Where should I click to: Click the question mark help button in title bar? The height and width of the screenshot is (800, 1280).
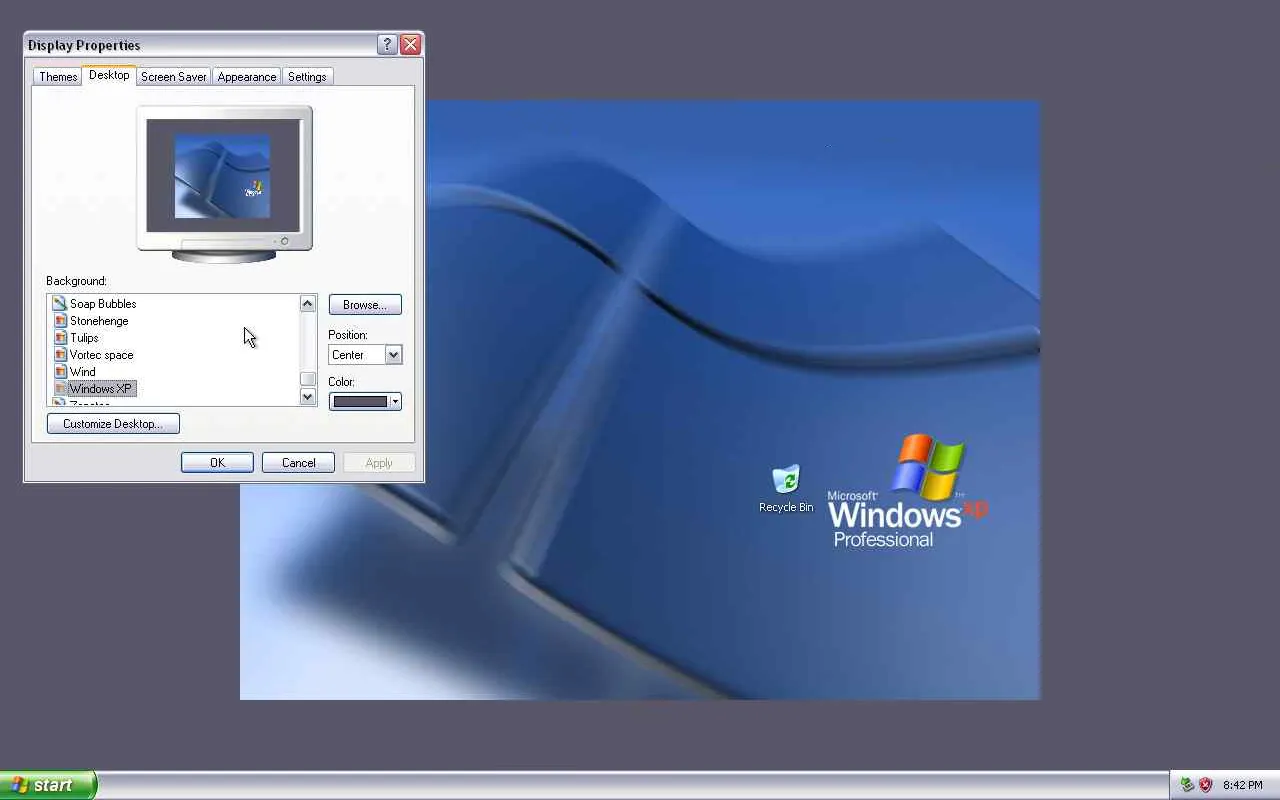point(388,45)
